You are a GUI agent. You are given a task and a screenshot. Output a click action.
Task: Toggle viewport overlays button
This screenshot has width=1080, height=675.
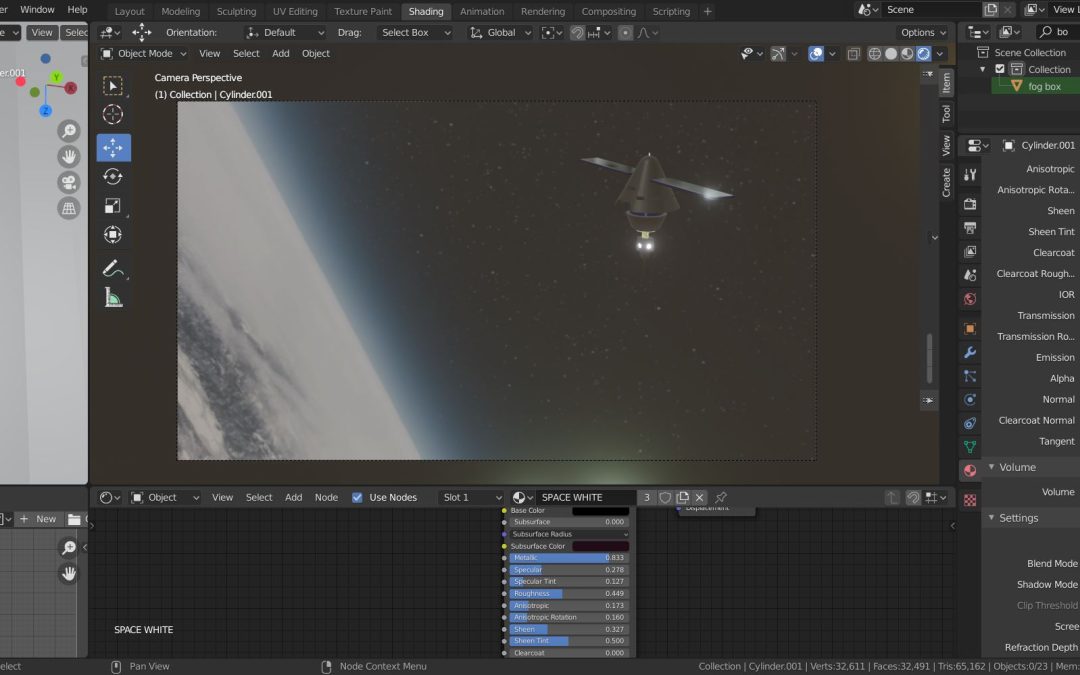coord(816,54)
